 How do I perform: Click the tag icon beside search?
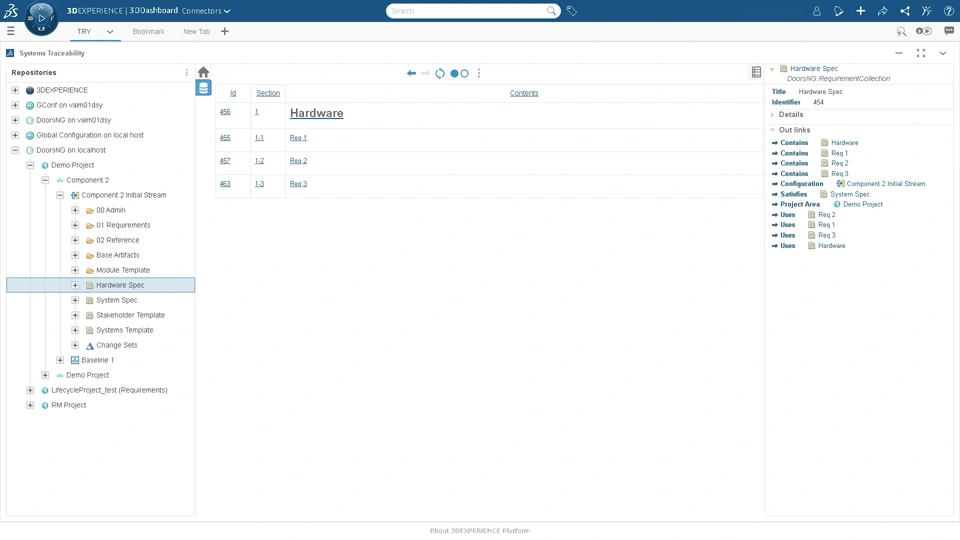click(x=571, y=11)
